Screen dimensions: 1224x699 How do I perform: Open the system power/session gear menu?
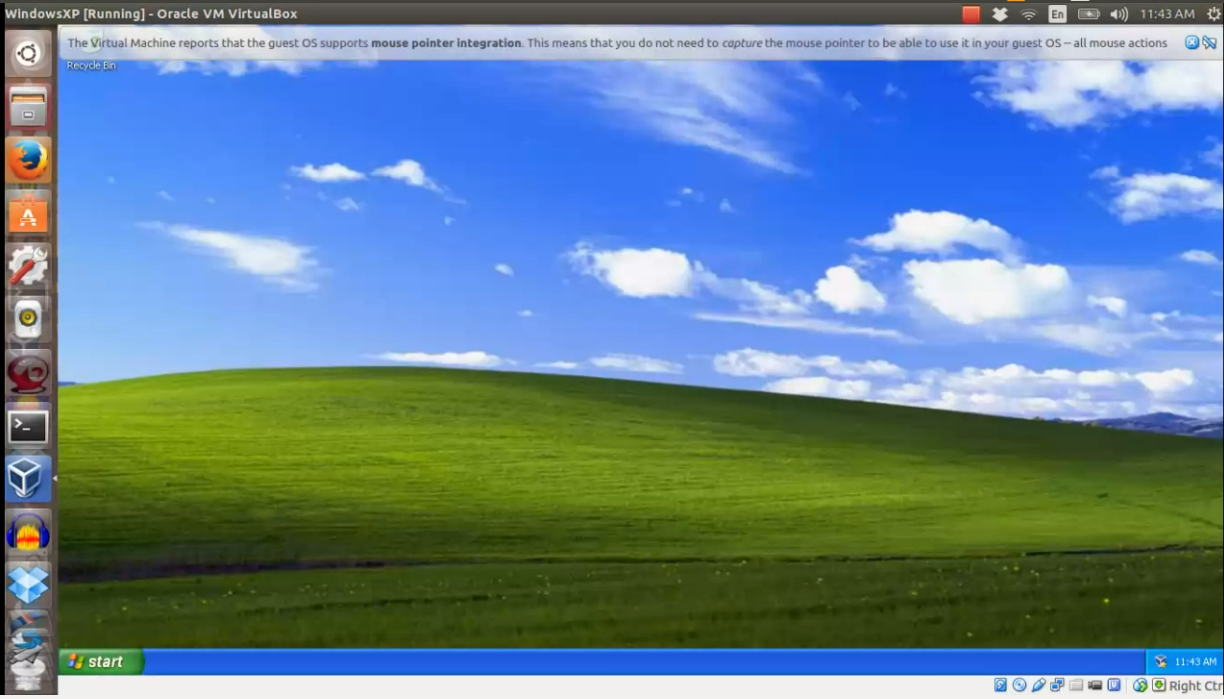1214,14
